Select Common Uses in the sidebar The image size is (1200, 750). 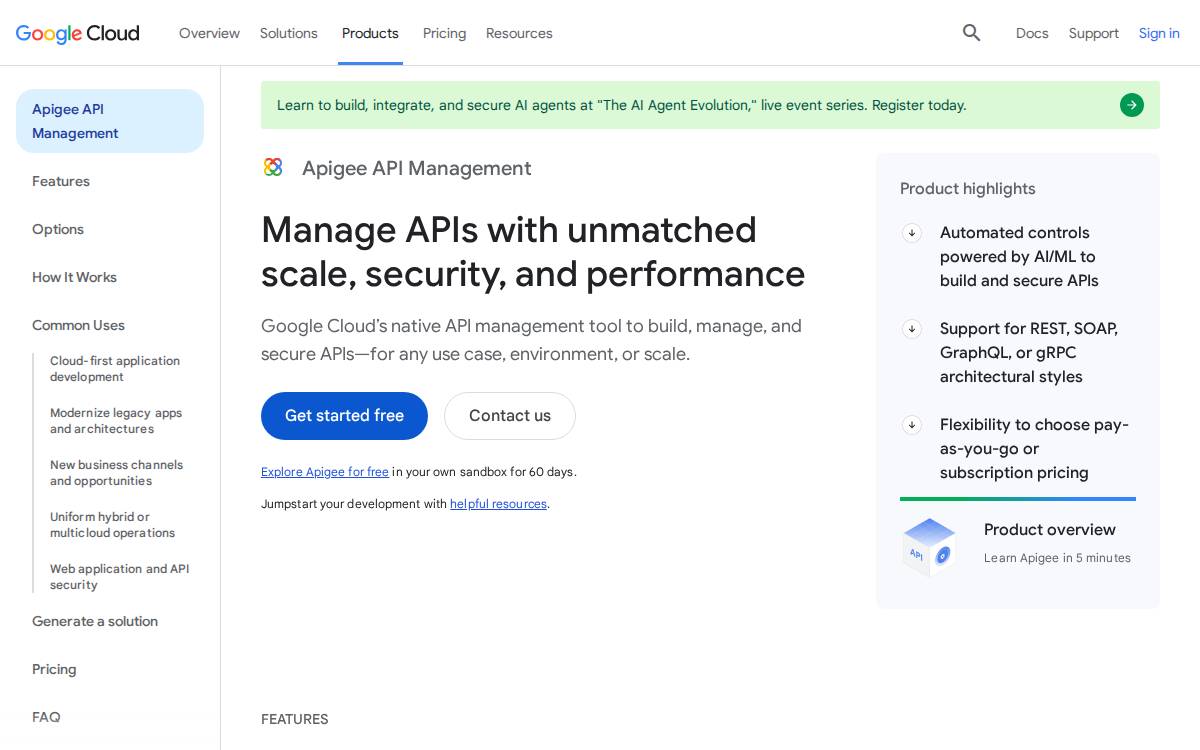(x=78, y=325)
